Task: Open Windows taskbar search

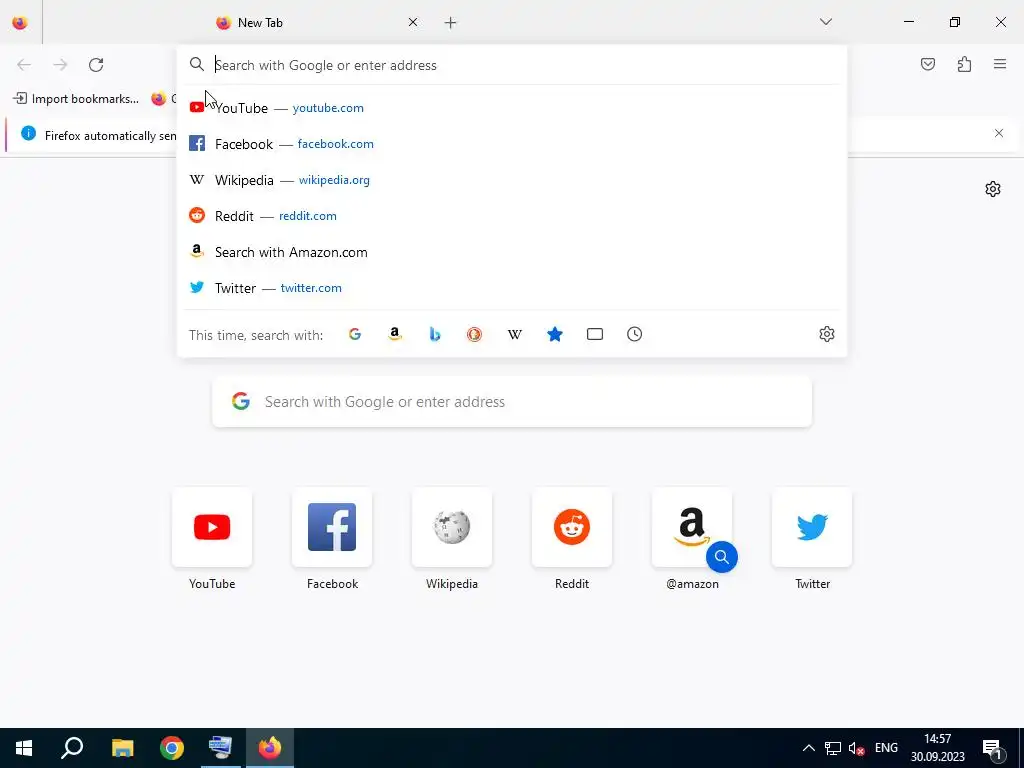Action: point(72,748)
